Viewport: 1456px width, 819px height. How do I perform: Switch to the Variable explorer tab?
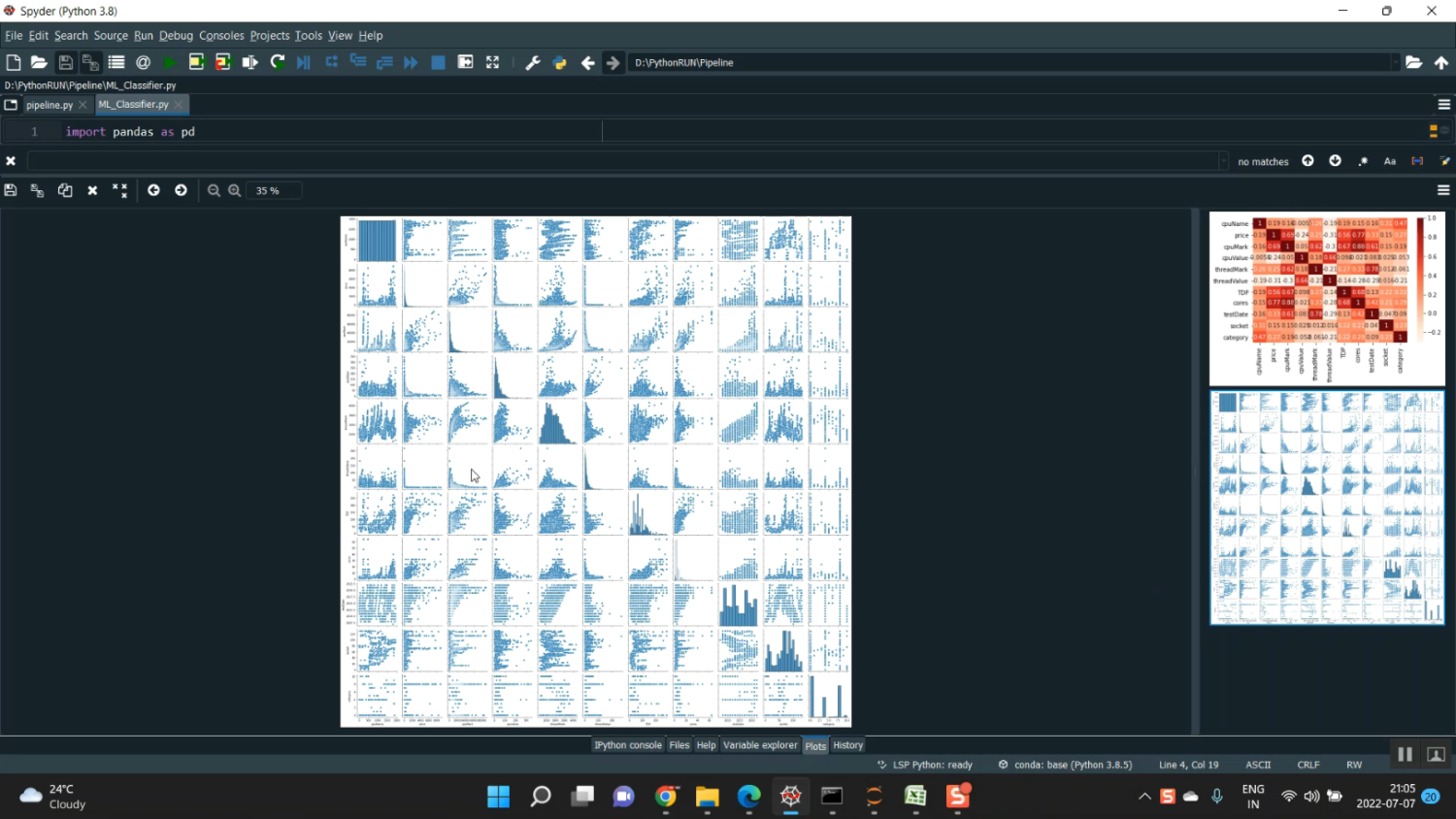(x=760, y=745)
